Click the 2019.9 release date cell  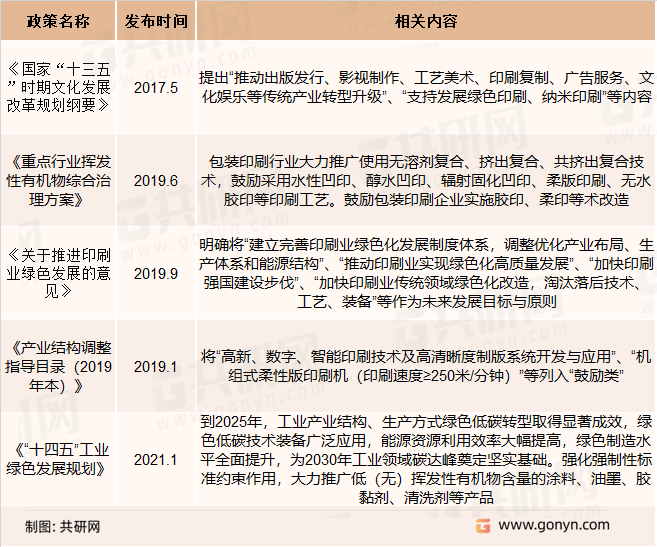154,272
